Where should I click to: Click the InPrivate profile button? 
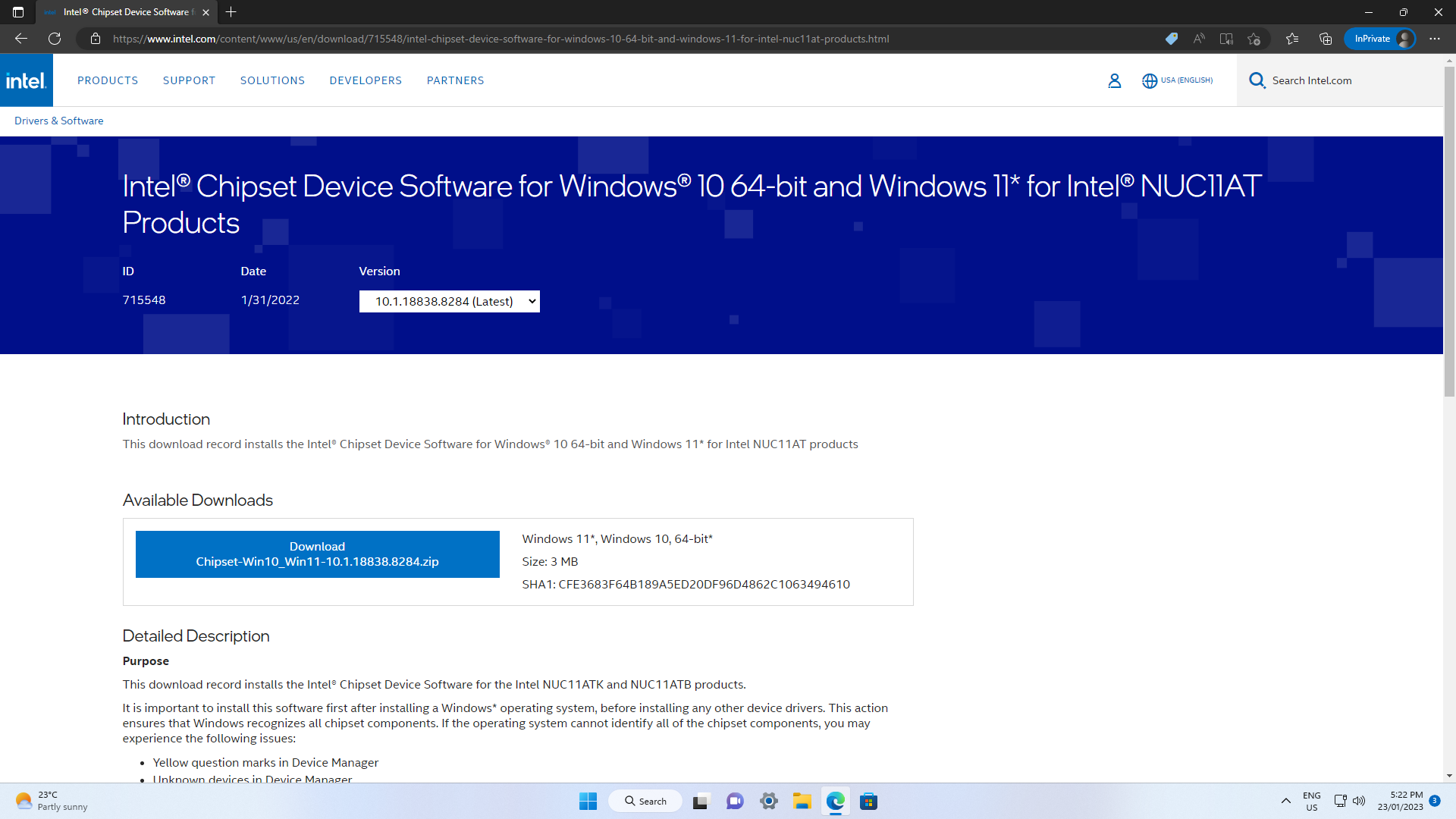pyautogui.click(x=1379, y=39)
